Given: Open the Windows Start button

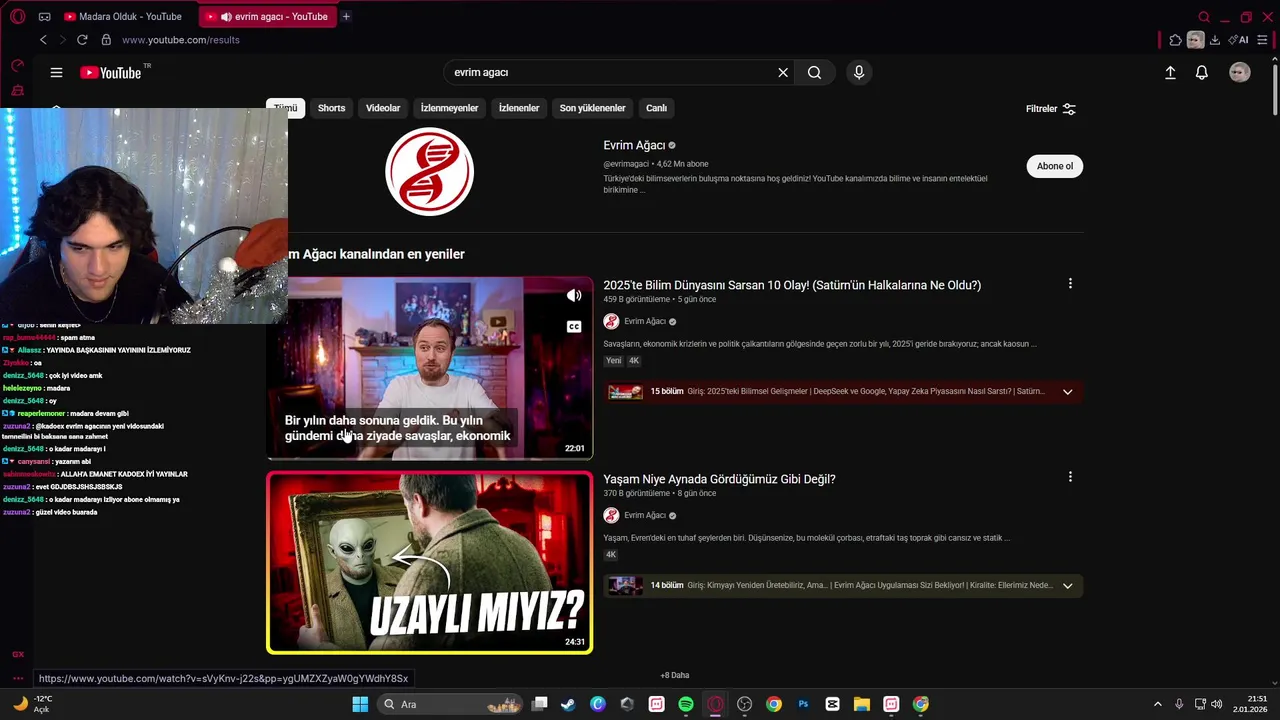Looking at the screenshot, I should click(360, 704).
